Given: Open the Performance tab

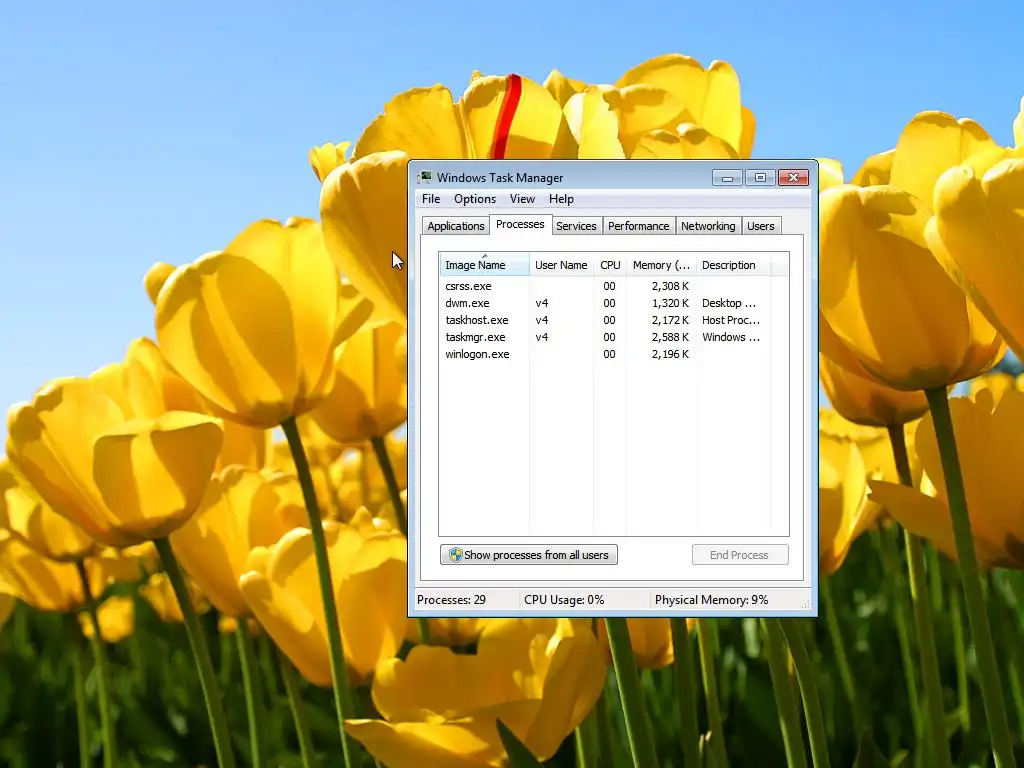Looking at the screenshot, I should (x=638, y=226).
